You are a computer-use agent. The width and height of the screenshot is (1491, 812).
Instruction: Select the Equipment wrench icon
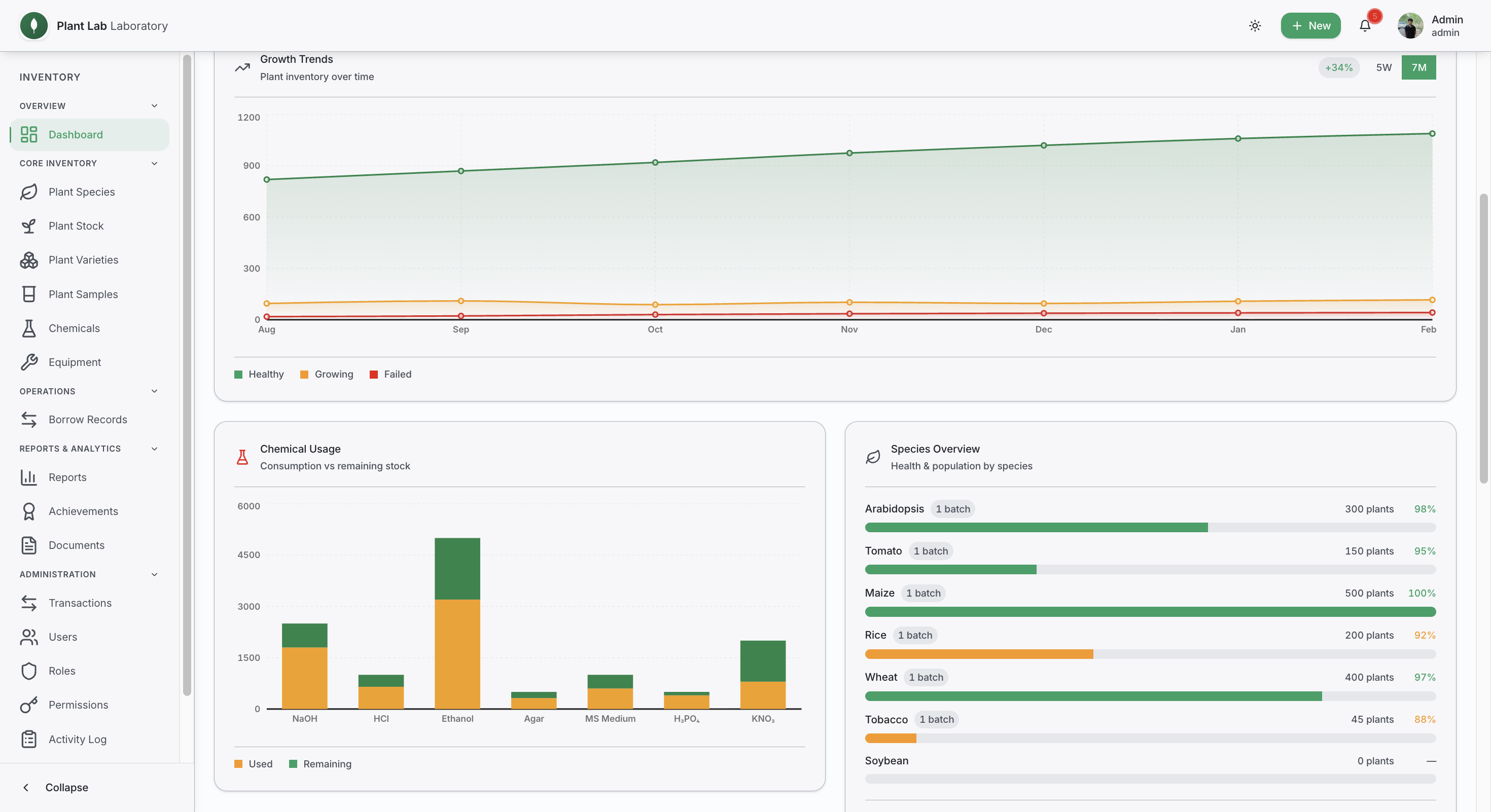pyautogui.click(x=28, y=362)
